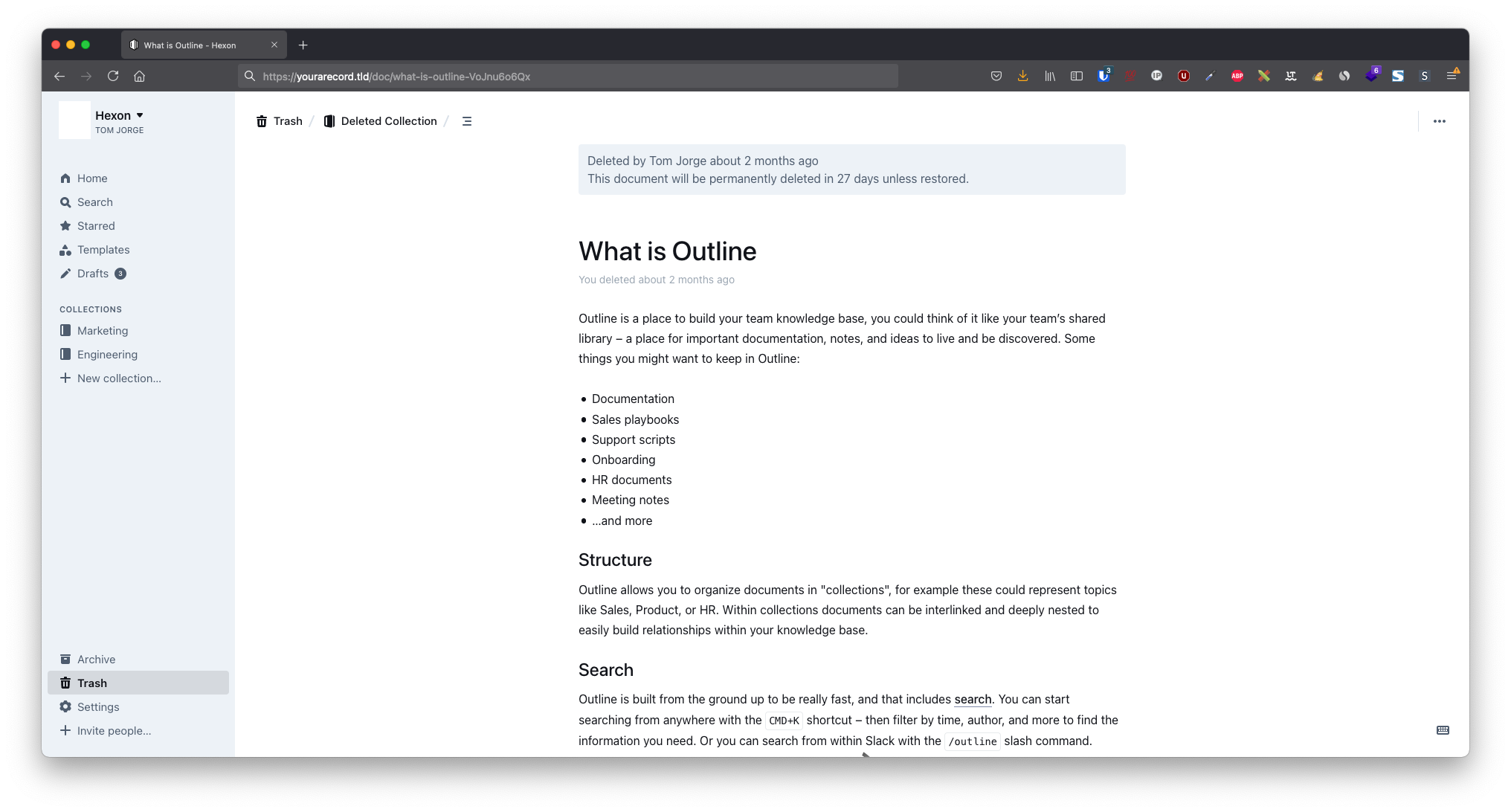This screenshot has width=1511, height=812.
Task: Open the IP lookup extension
Action: (x=1157, y=76)
